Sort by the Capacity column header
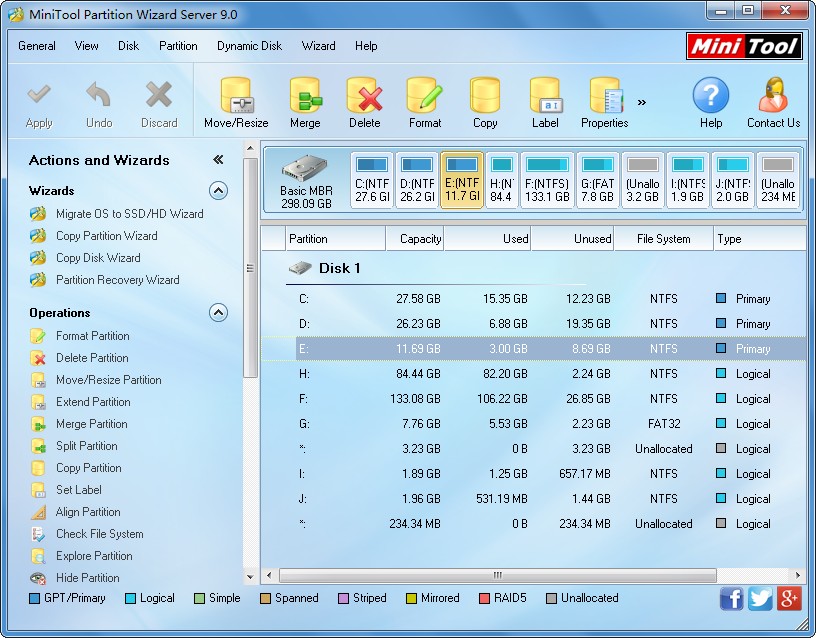Screen dimensions: 816x638 point(415,239)
